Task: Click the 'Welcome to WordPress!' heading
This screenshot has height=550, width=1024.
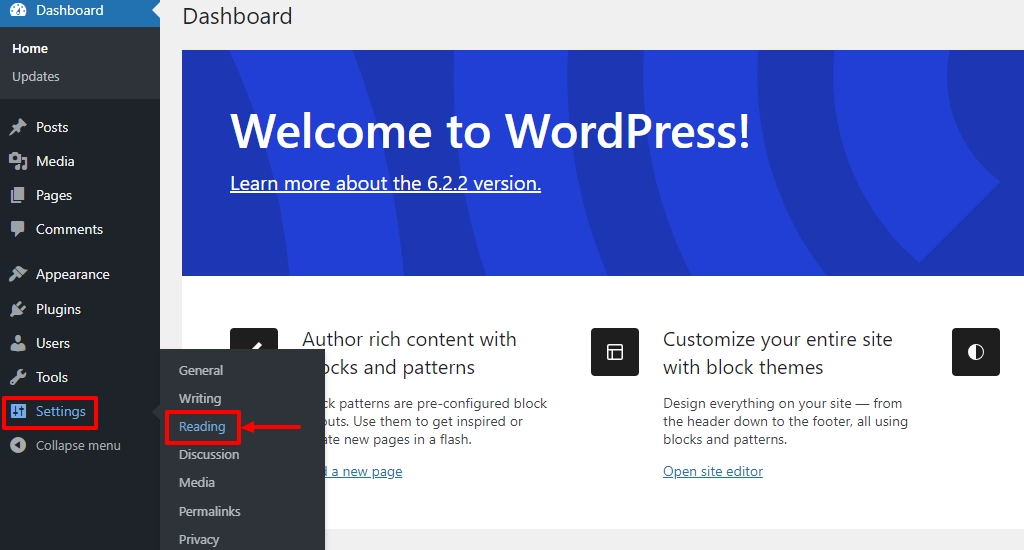Action: click(490, 131)
